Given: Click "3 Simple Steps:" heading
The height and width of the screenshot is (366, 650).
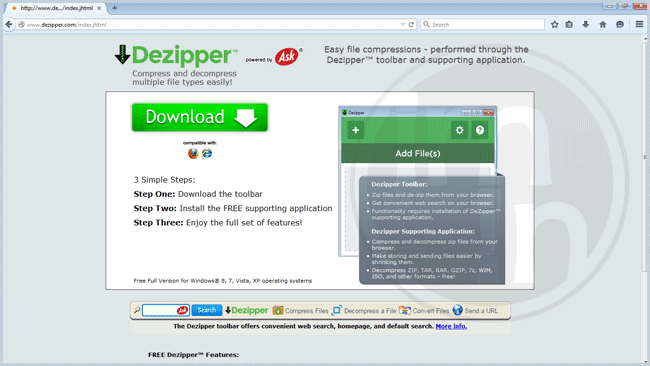Looking at the screenshot, I should pos(164,180).
